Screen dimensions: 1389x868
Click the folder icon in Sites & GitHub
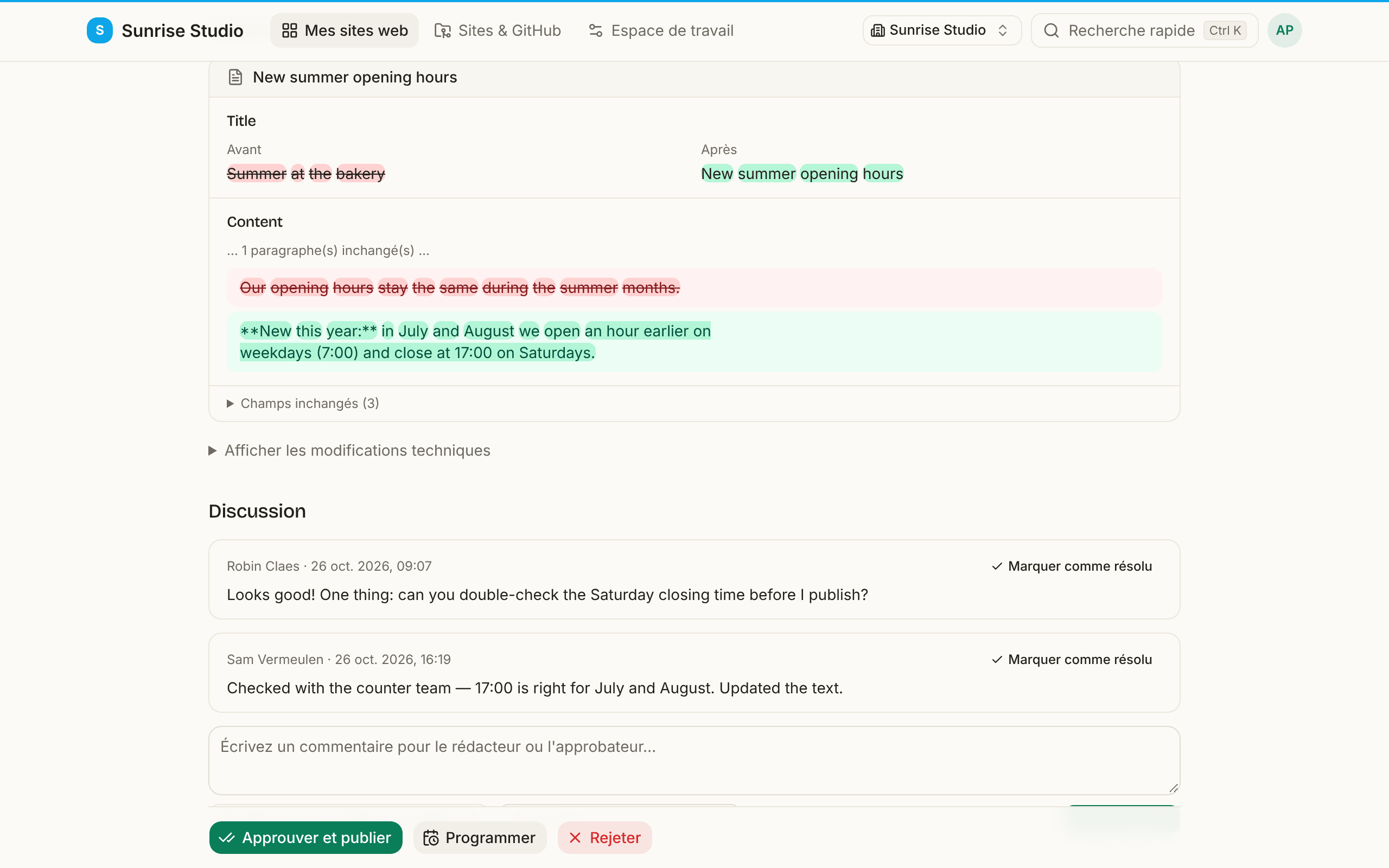point(443,30)
